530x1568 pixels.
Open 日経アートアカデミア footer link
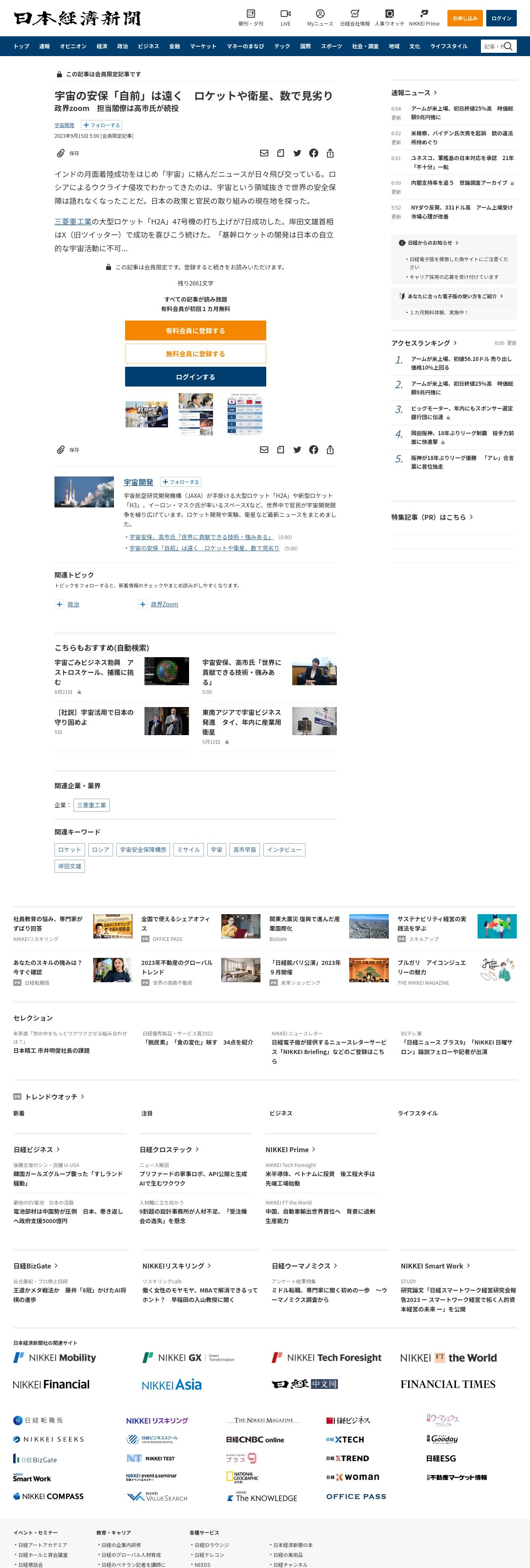click(x=43, y=1545)
